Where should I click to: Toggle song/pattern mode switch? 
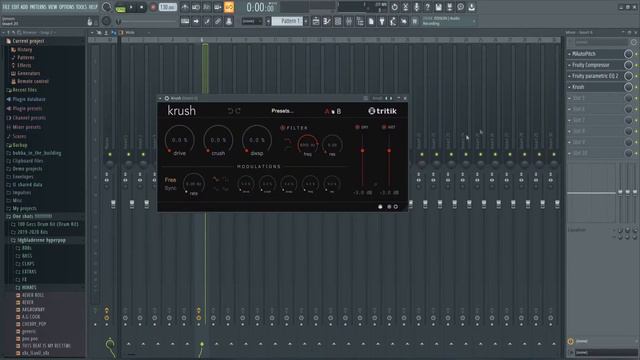tap(120, 7)
